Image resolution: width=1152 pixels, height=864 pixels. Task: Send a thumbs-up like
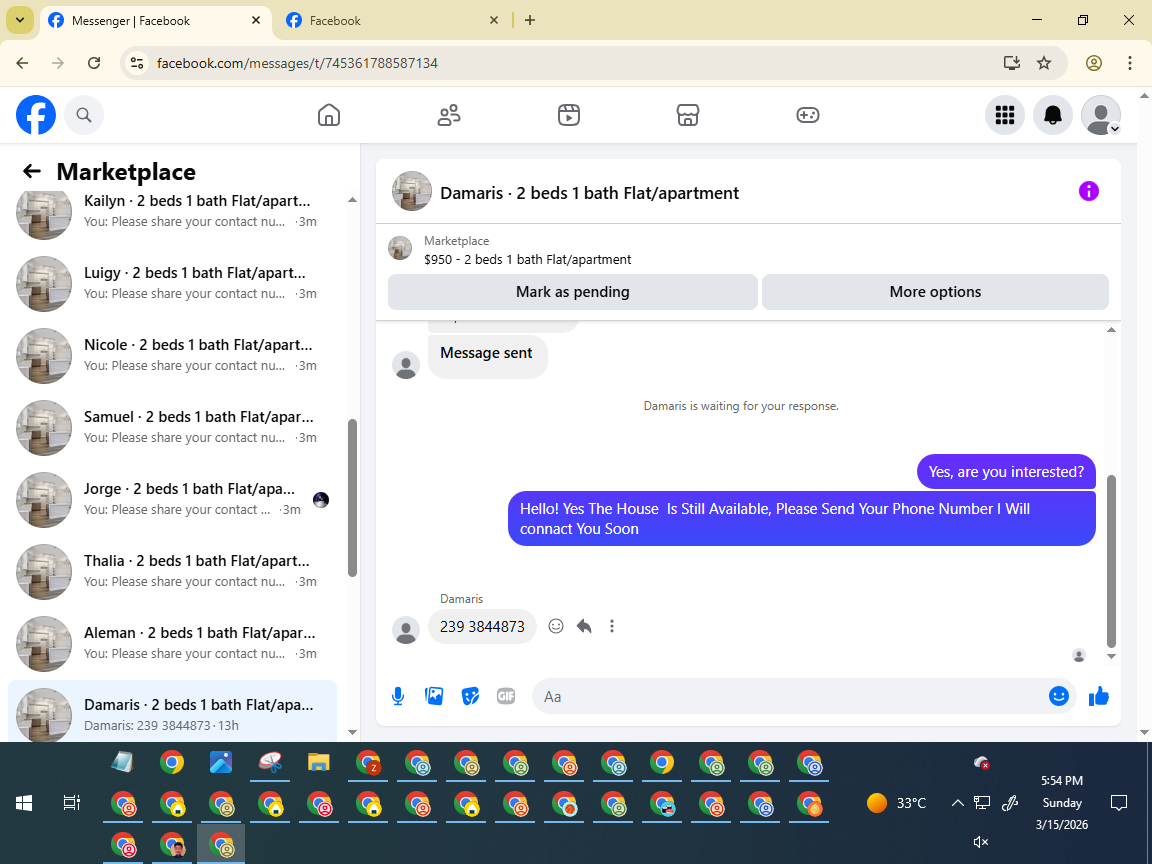(1098, 696)
